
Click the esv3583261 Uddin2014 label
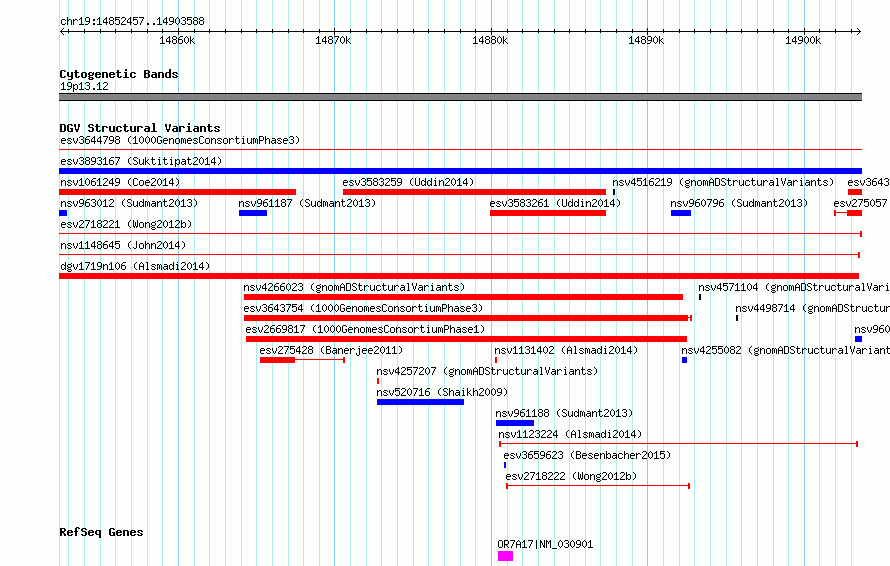(555, 203)
